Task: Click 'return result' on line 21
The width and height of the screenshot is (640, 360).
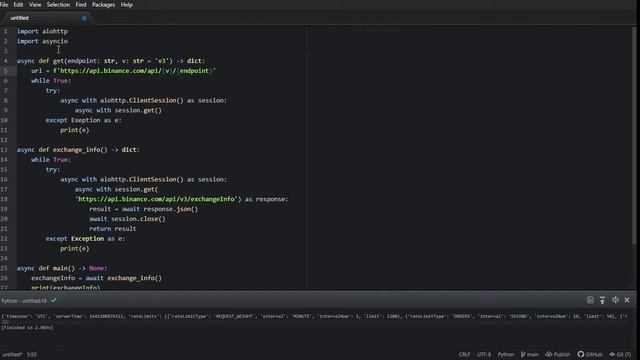Action: (113, 229)
